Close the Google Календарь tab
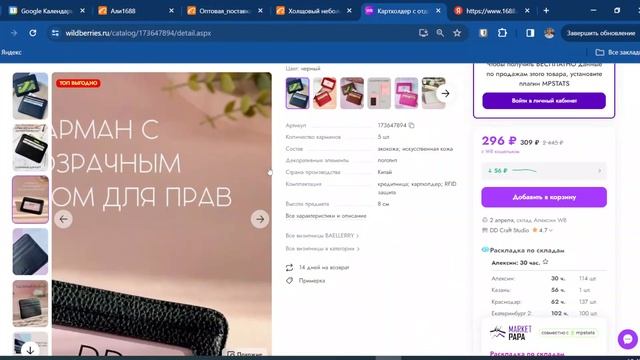Viewport: 640px width, 360px height. click(82, 11)
